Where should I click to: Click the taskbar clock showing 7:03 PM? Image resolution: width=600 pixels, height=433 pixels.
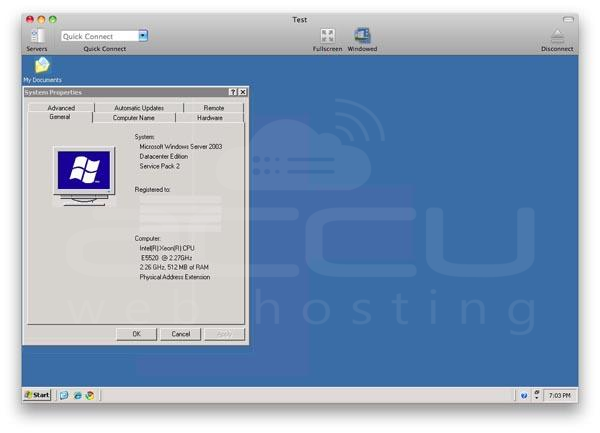point(559,395)
